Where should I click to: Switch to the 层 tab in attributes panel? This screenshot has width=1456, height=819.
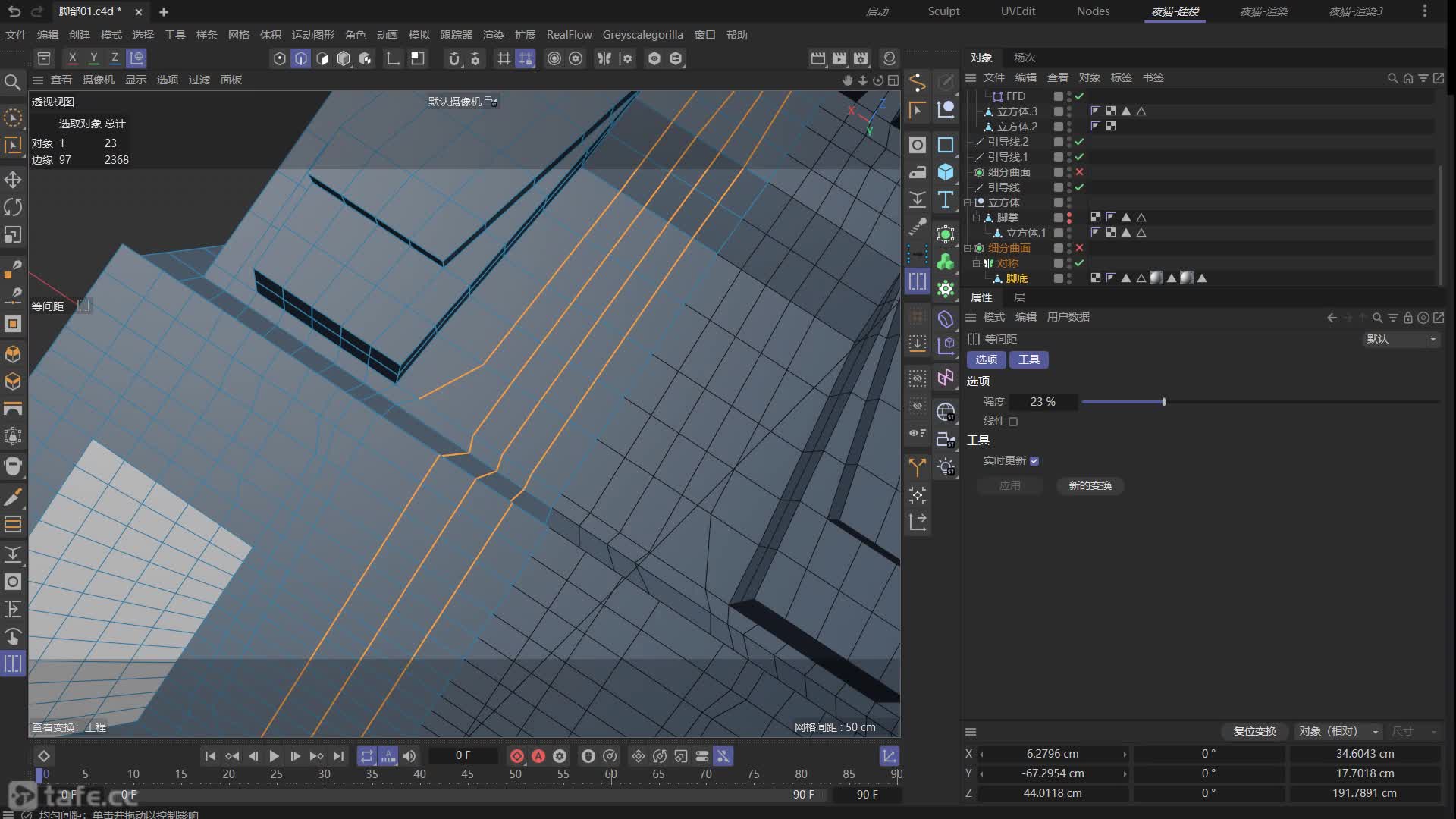pyautogui.click(x=1019, y=297)
